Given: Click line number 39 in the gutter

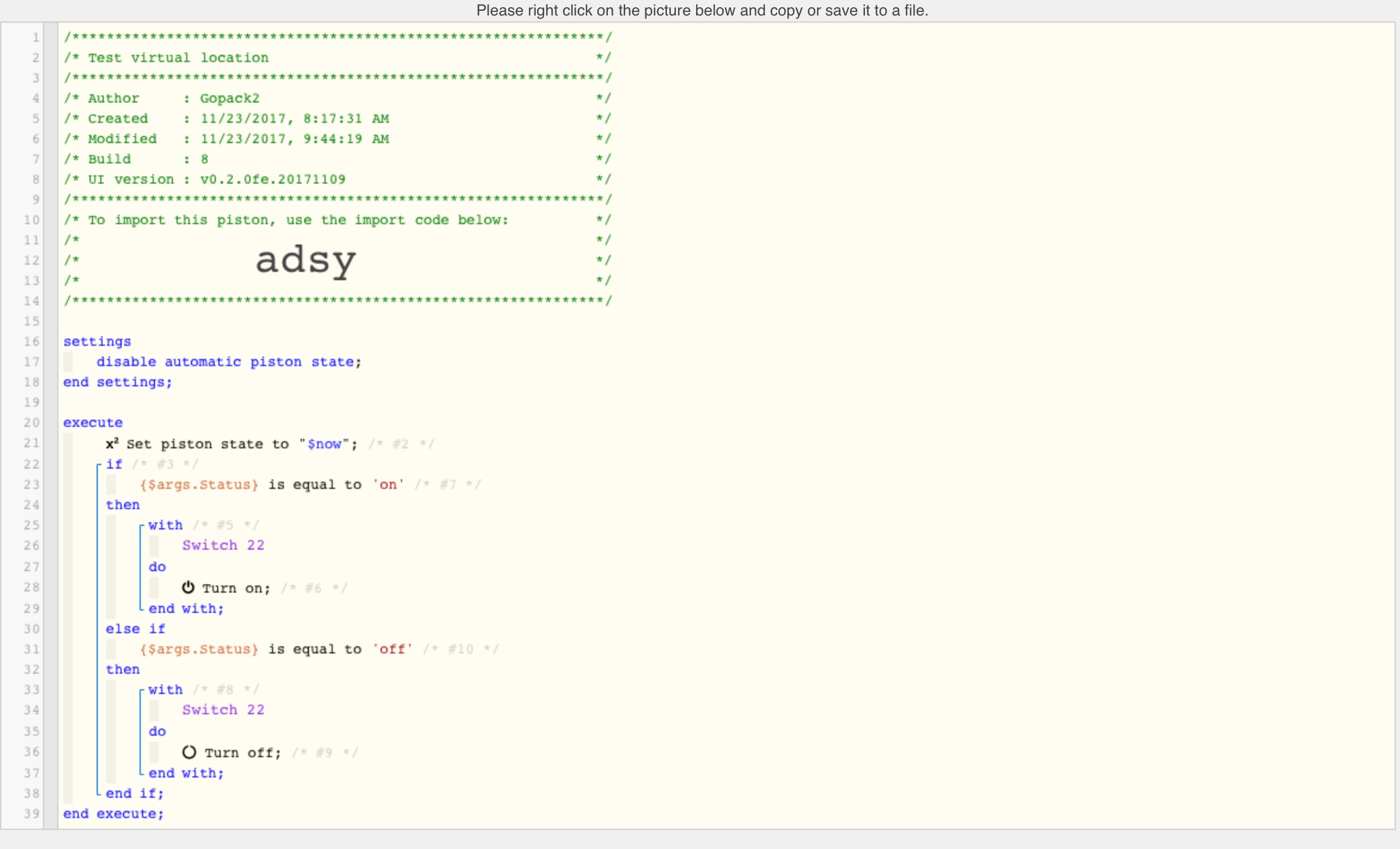Looking at the screenshot, I should click(32, 813).
